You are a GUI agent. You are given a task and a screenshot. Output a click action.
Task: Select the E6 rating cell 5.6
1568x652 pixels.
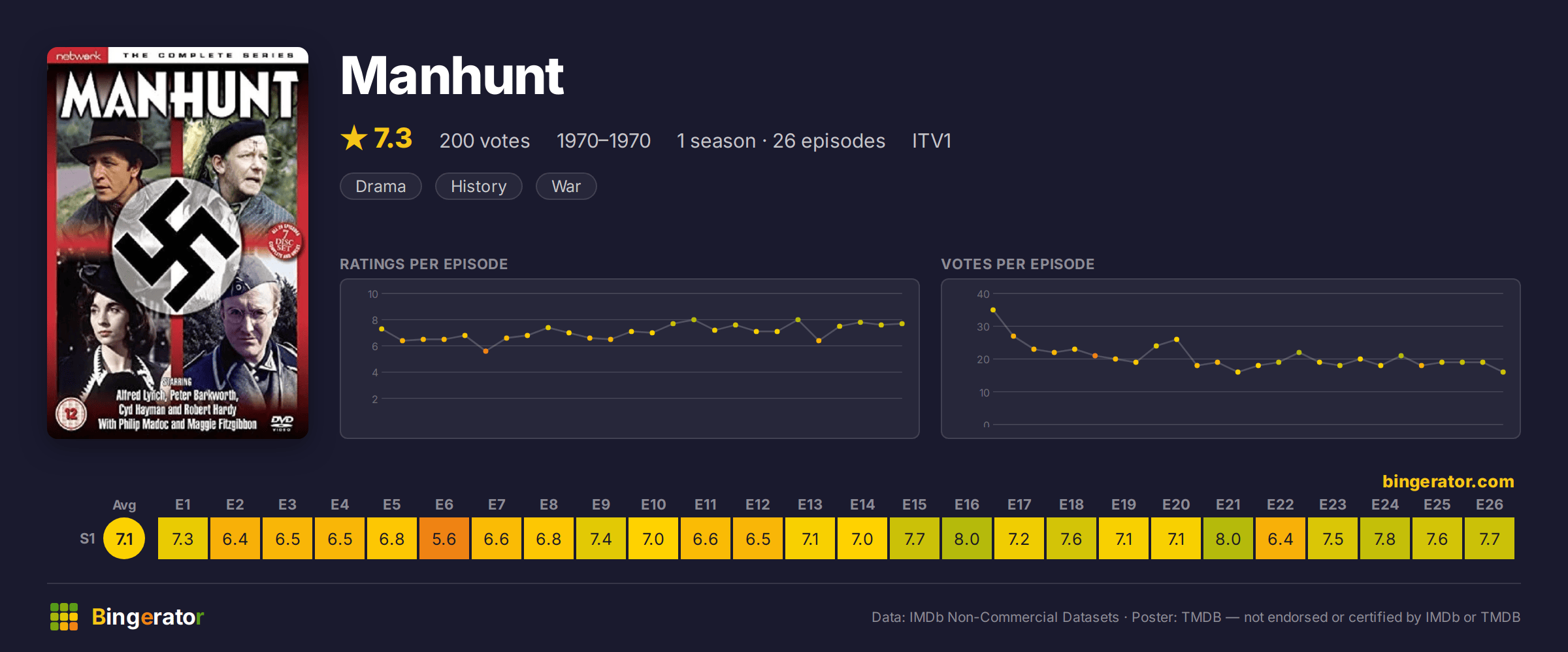444,538
